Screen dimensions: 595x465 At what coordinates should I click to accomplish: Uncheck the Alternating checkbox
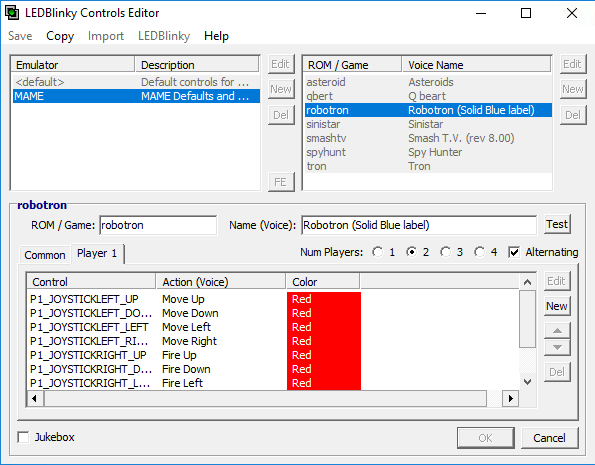pyautogui.click(x=514, y=252)
